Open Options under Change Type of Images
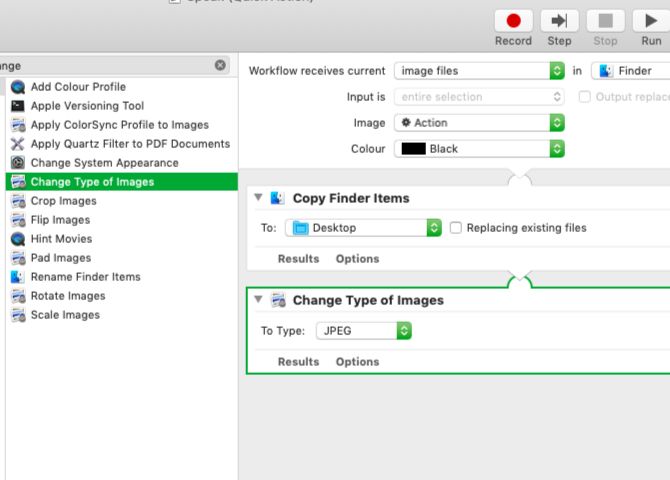 [x=357, y=362]
